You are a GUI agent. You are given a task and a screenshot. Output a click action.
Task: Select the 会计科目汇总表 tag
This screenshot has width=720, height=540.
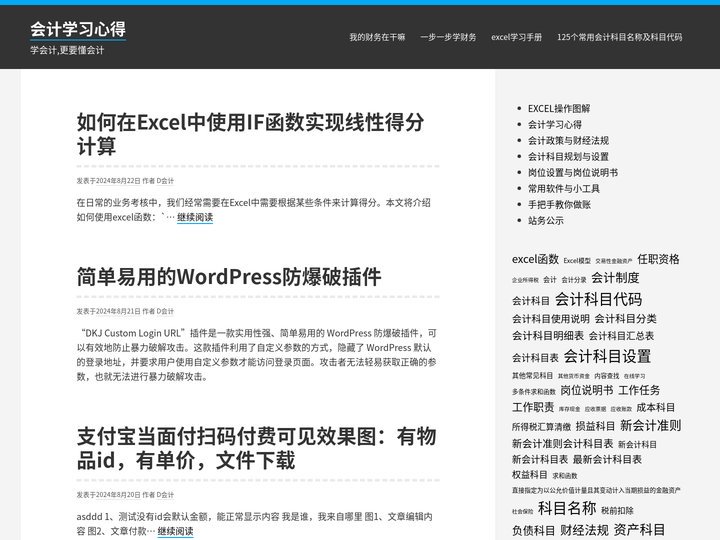coord(621,336)
